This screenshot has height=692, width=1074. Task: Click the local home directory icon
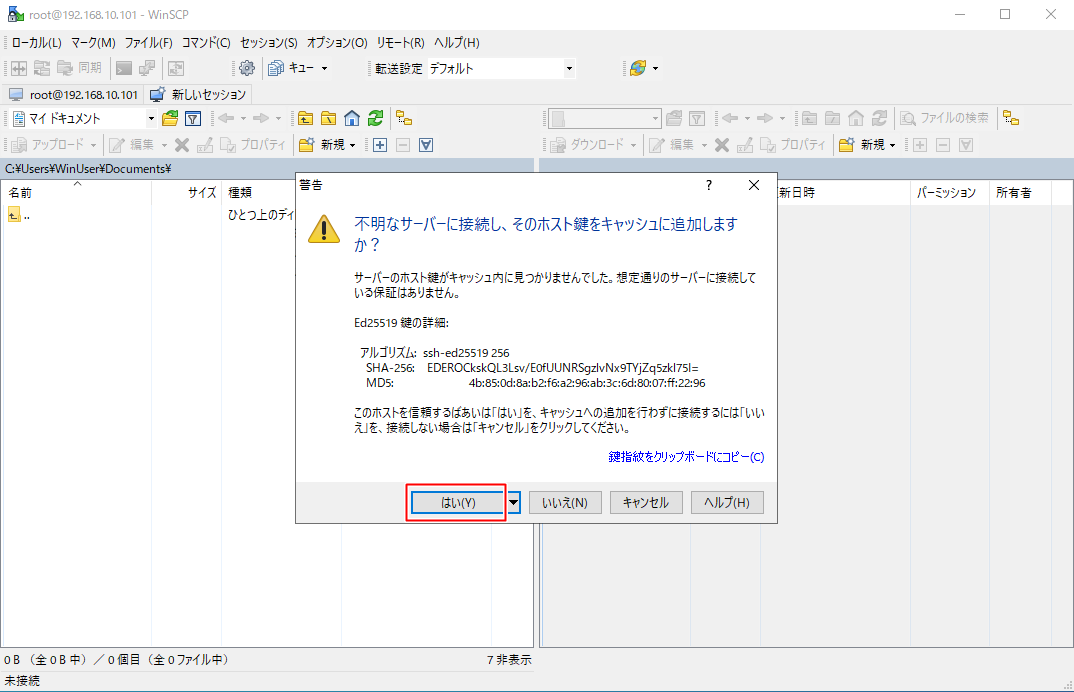[x=351, y=118]
